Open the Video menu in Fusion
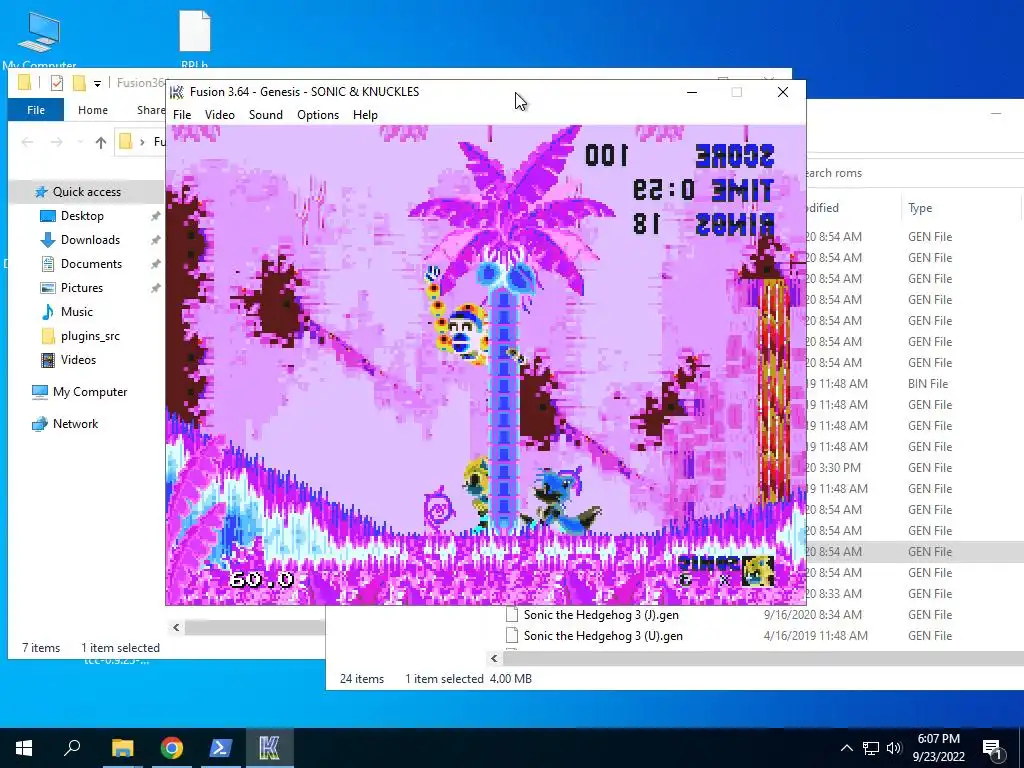 coord(219,115)
